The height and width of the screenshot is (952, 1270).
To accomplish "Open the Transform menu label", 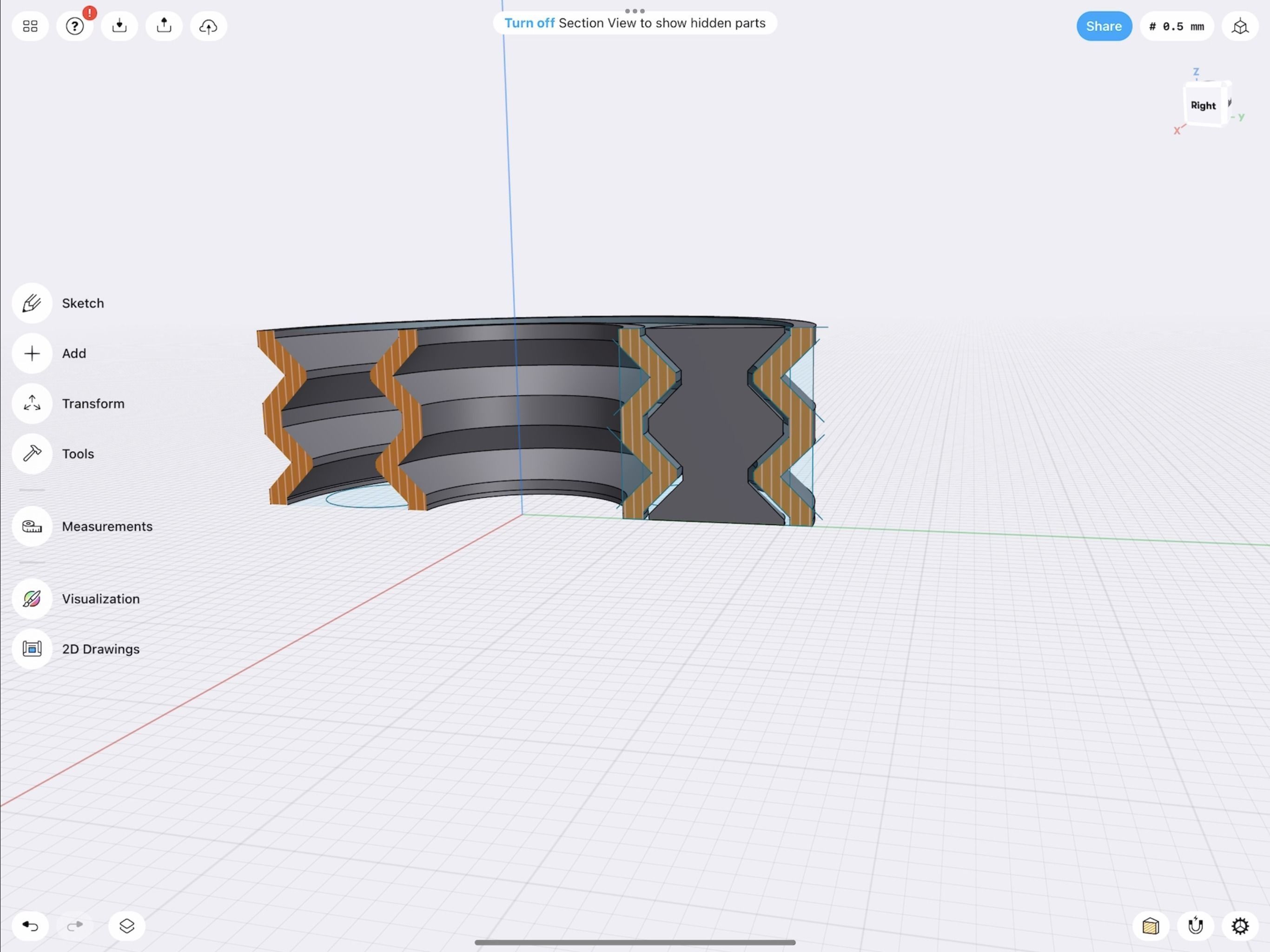I will pyautogui.click(x=93, y=403).
